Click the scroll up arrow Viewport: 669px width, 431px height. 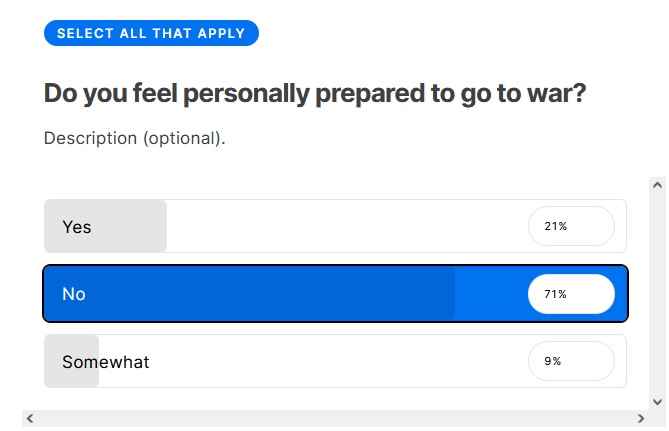[657, 185]
